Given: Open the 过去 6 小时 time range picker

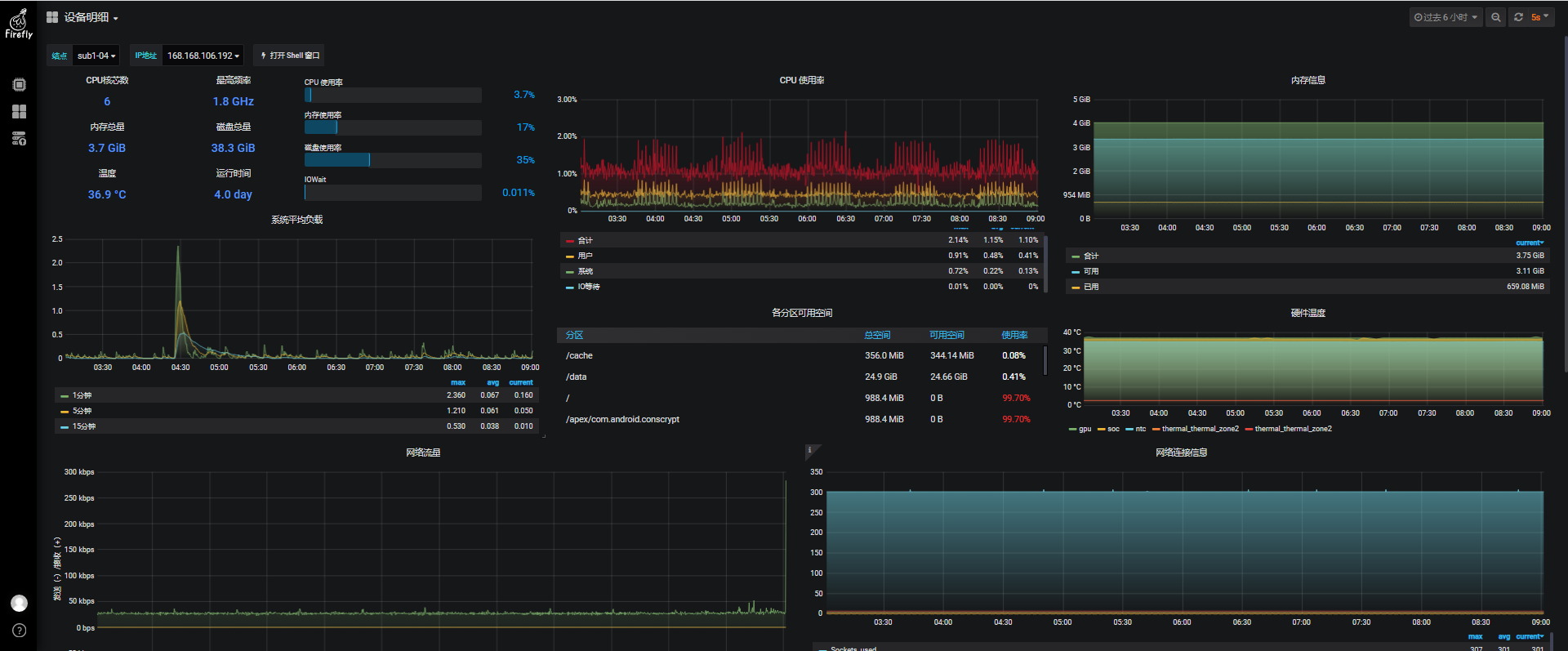Looking at the screenshot, I should [x=1445, y=17].
